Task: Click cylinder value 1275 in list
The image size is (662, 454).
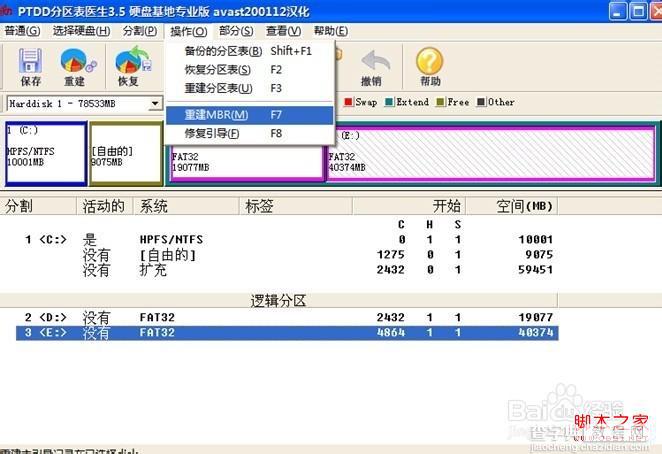Action: (x=391, y=255)
